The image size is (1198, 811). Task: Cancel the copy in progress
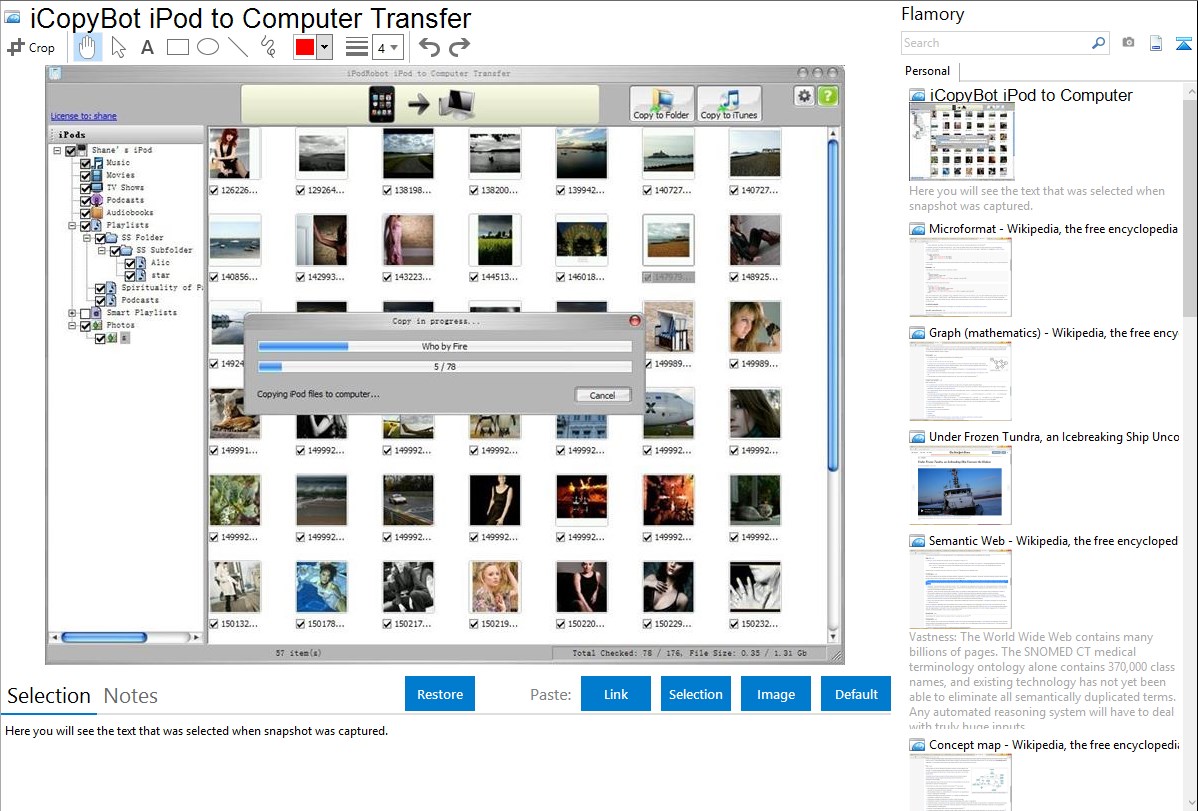(x=602, y=395)
